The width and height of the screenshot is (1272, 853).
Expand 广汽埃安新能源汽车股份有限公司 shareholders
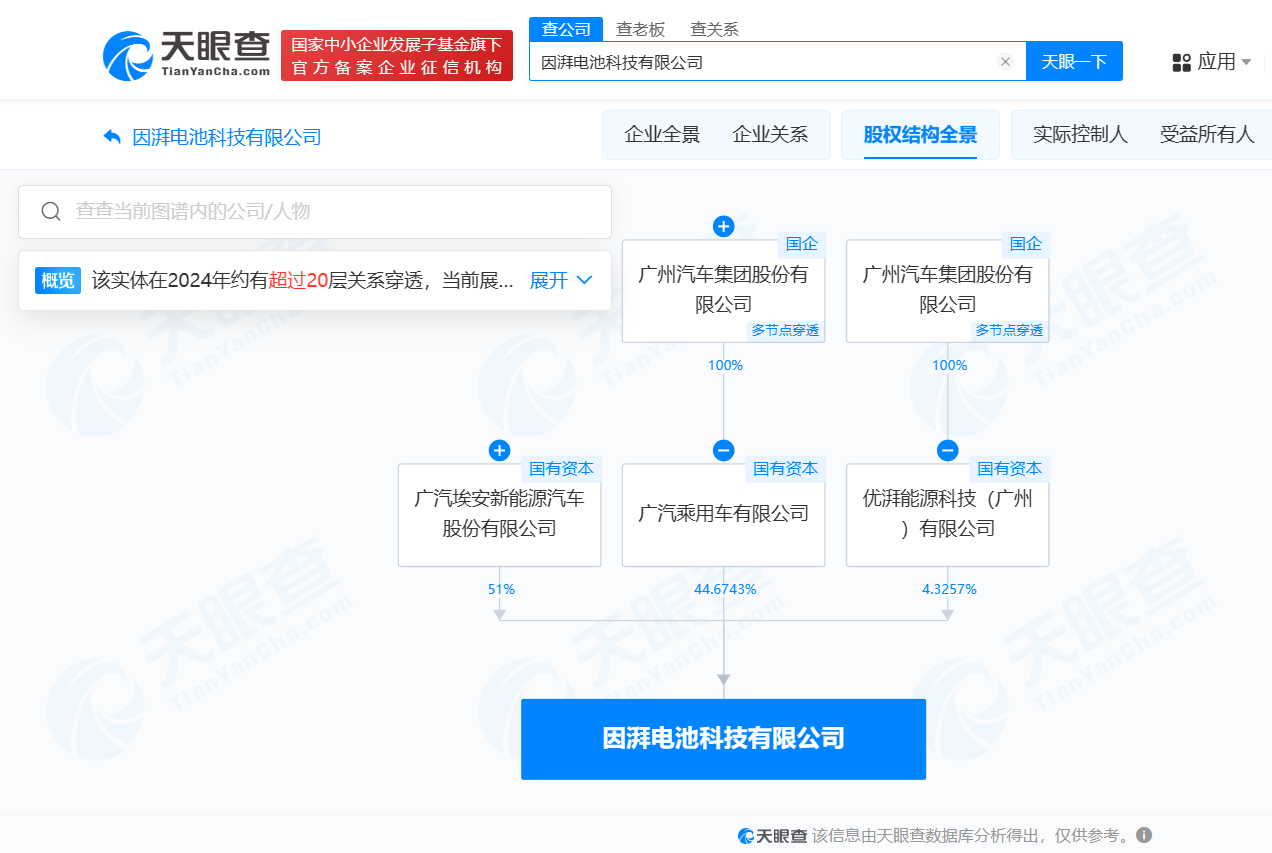point(499,450)
